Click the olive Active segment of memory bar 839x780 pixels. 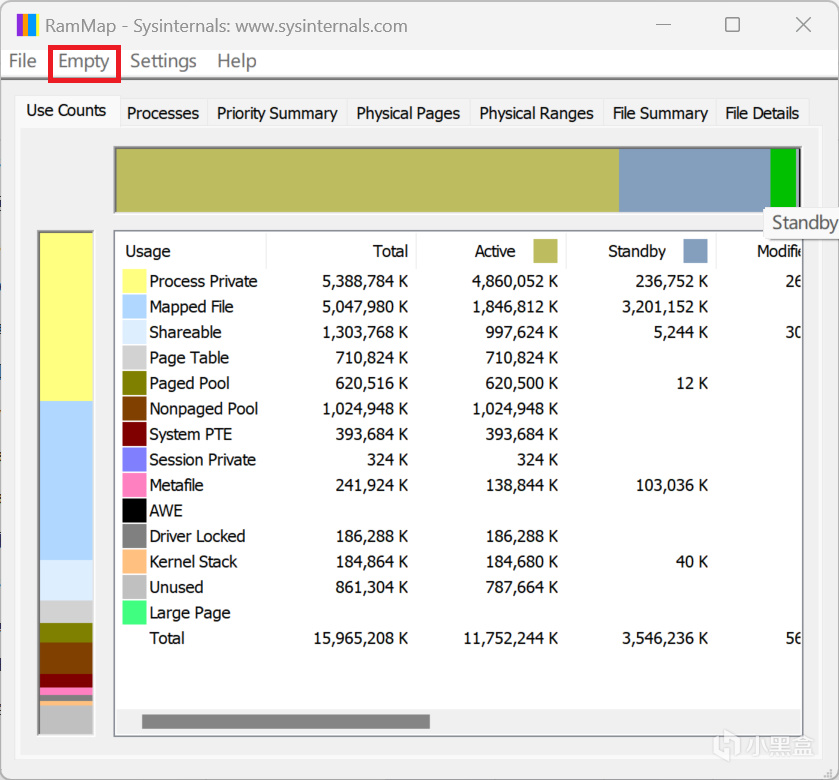[368, 180]
